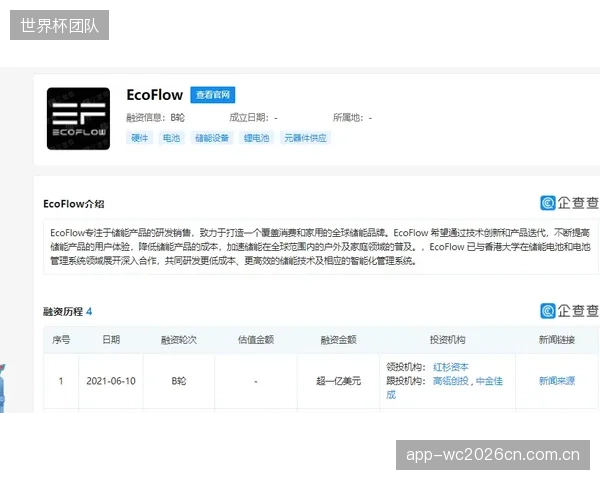
Task: Open the 查看官网 official website button
Action: click(213, 95)
